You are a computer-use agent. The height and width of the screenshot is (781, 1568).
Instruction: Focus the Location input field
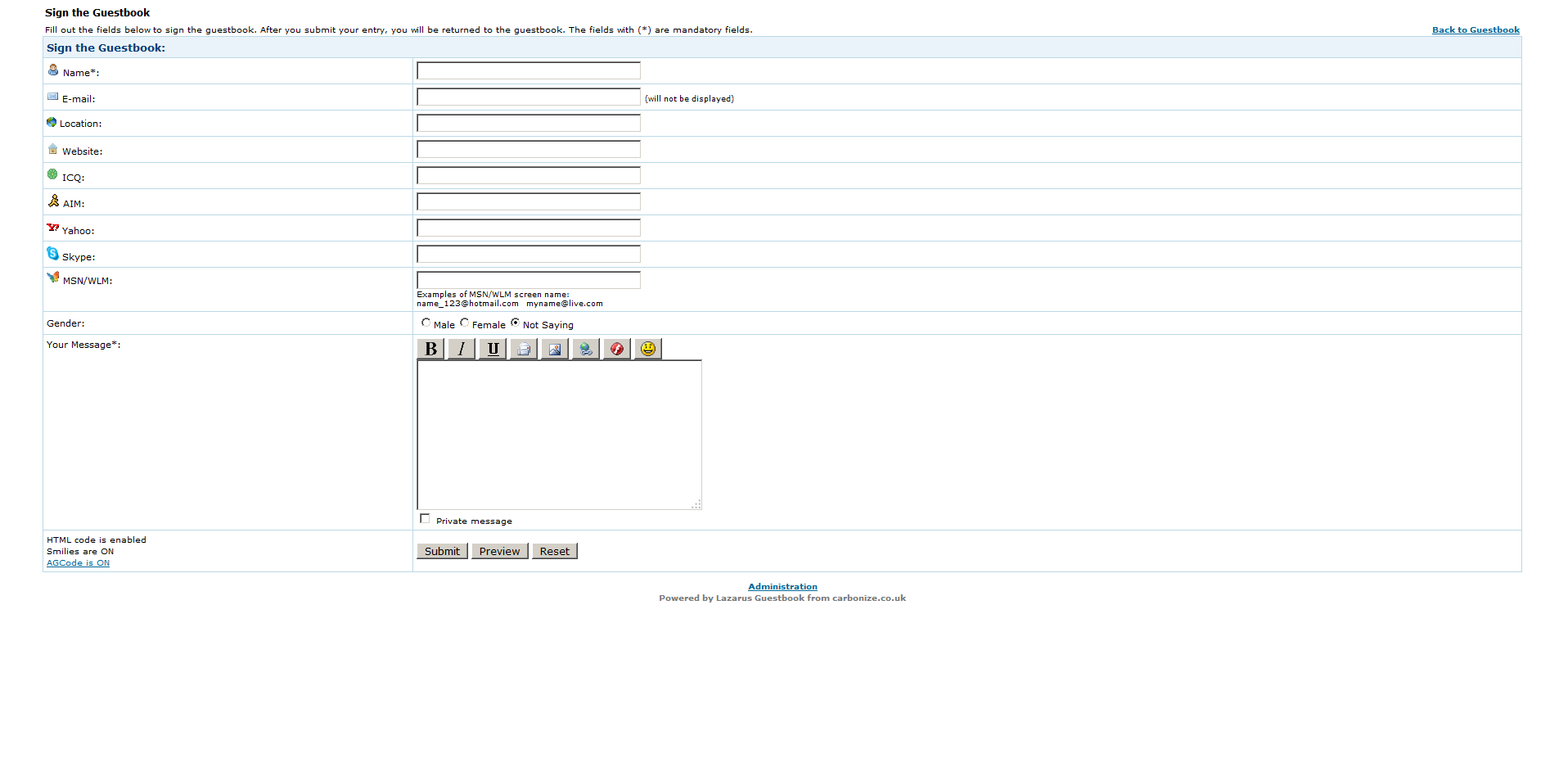529,124
